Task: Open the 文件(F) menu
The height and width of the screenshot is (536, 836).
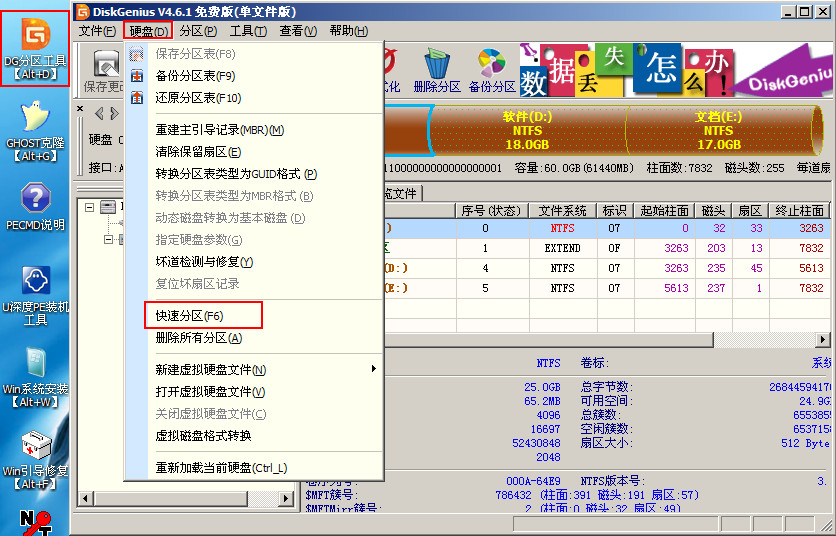Action: click(97, 31)
